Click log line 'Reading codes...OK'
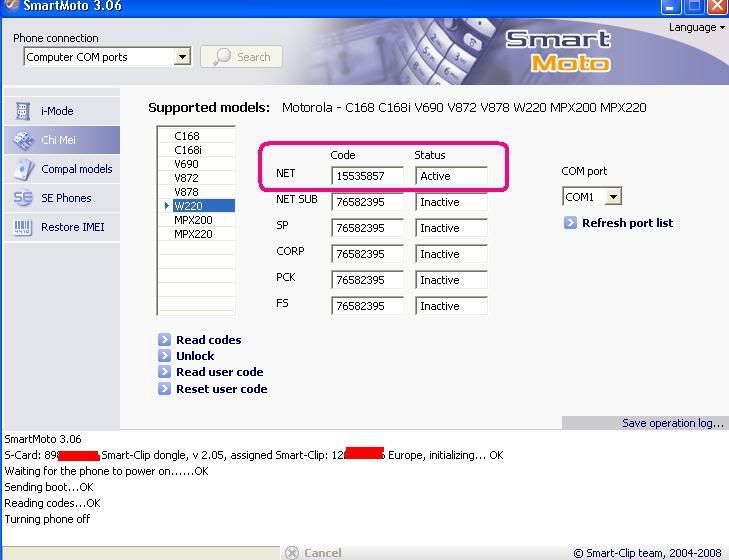 tap(52, 503)
